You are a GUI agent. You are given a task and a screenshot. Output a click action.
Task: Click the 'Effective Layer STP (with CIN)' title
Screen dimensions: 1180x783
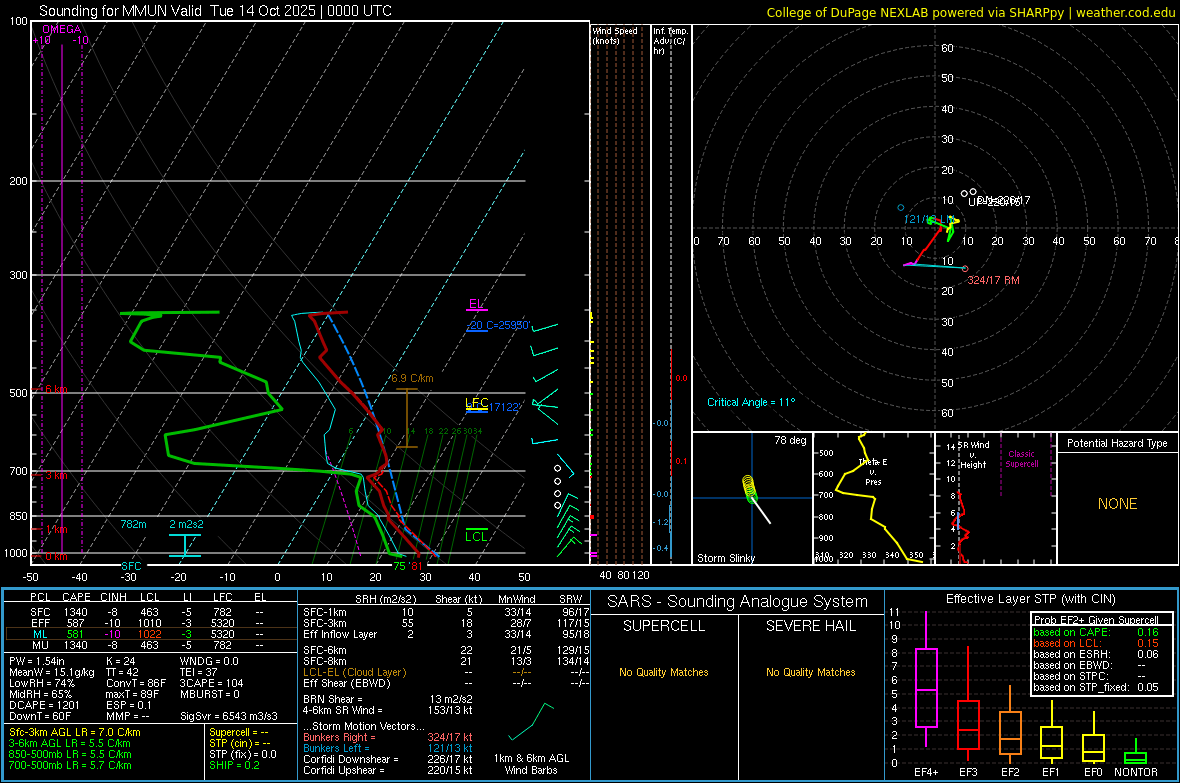click(1030, 599)
